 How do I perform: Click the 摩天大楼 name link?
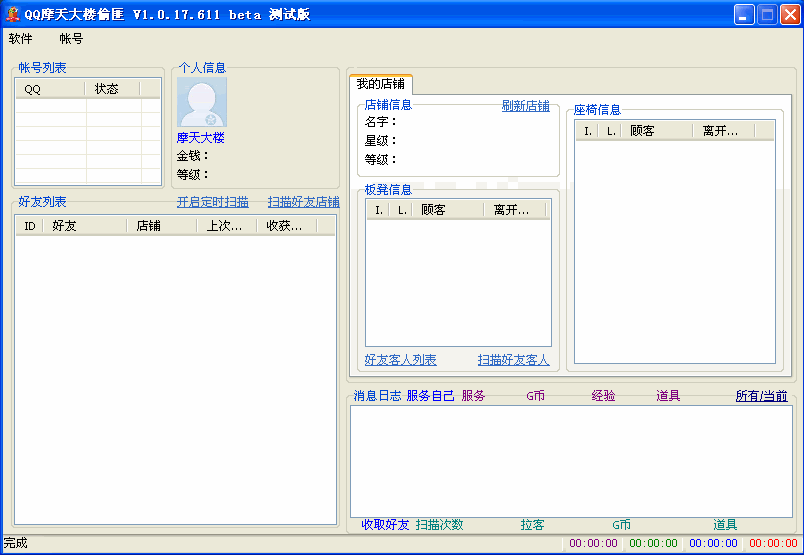[201, 138]
